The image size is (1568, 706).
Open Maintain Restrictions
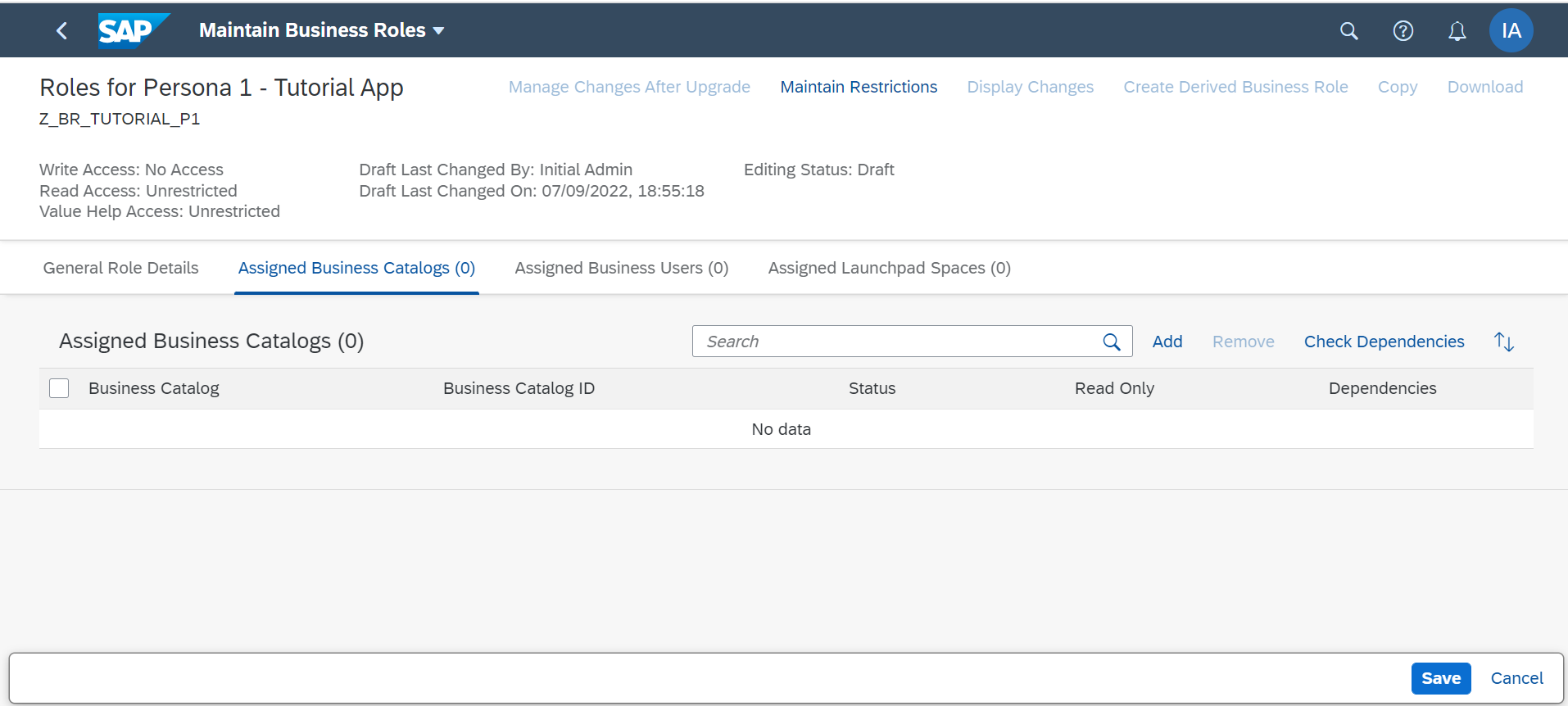[859, 87]
